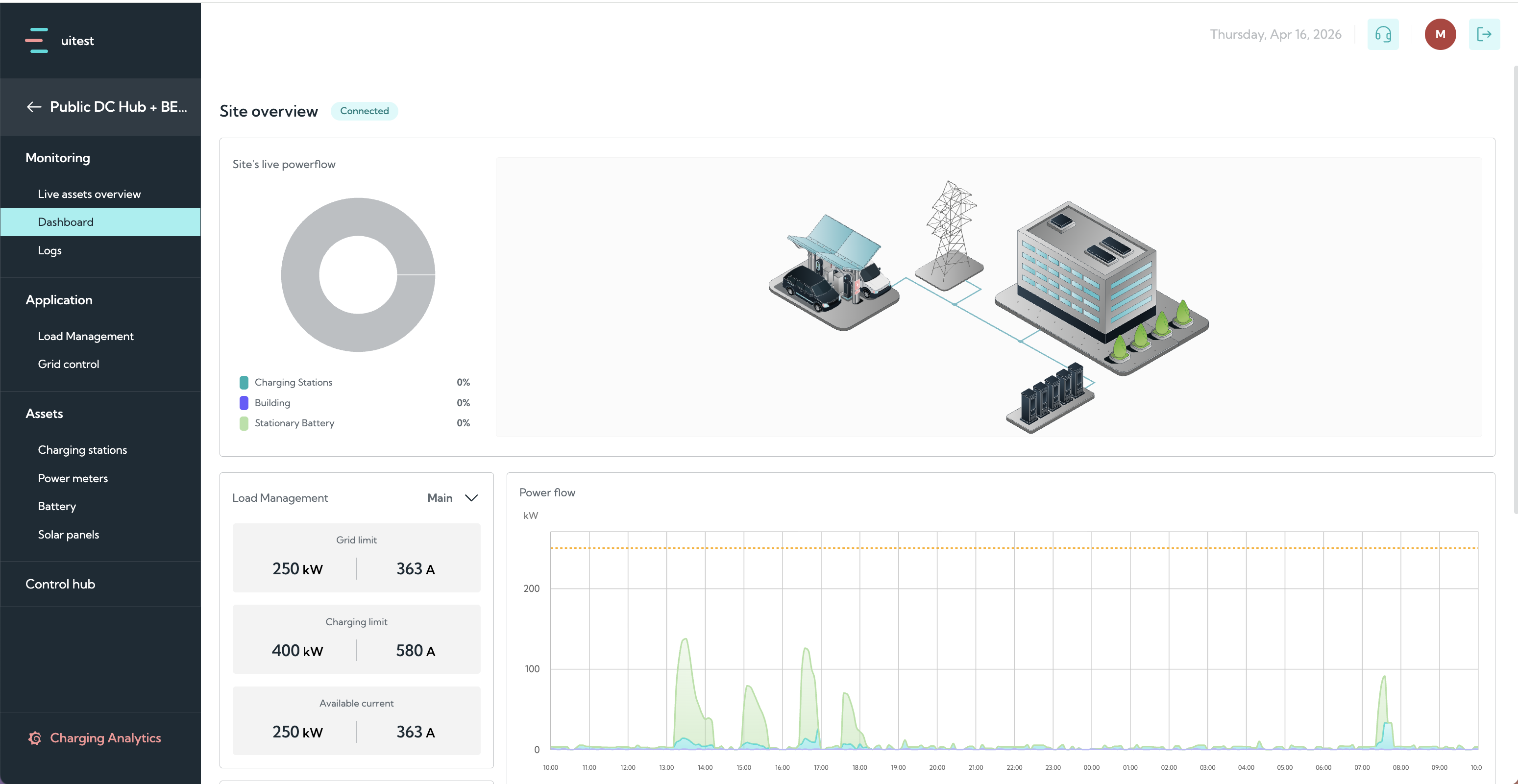Open Load Management
This screenshot has height=784, width=1518.
85,336
